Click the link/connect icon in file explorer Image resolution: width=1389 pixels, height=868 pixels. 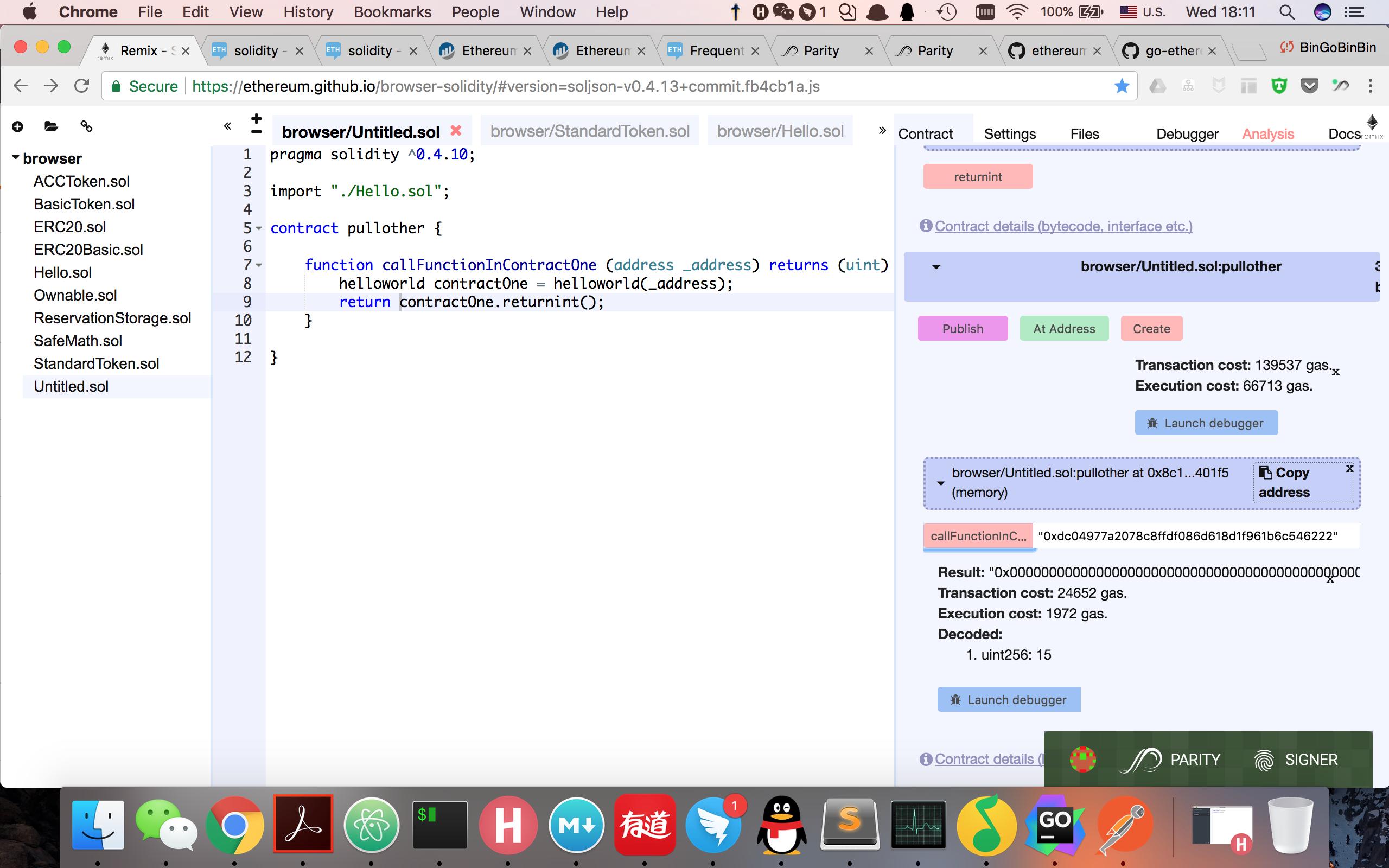point(86,126)
